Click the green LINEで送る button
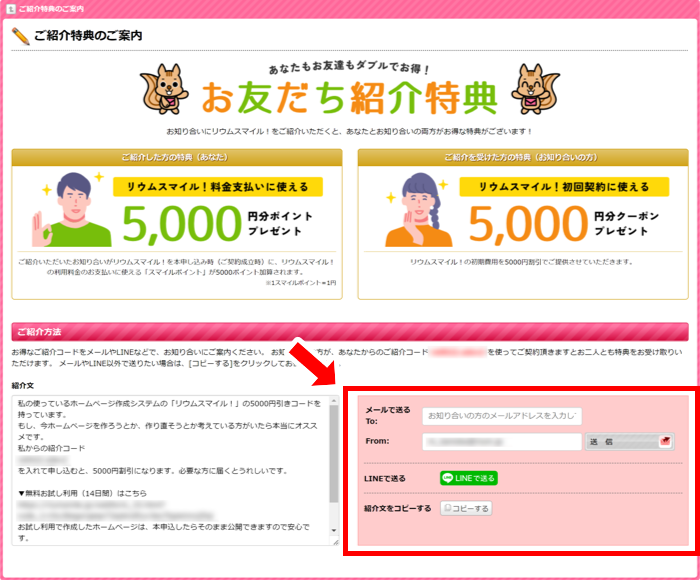This screenshot has height=580, width=700. tap(469, 478)
